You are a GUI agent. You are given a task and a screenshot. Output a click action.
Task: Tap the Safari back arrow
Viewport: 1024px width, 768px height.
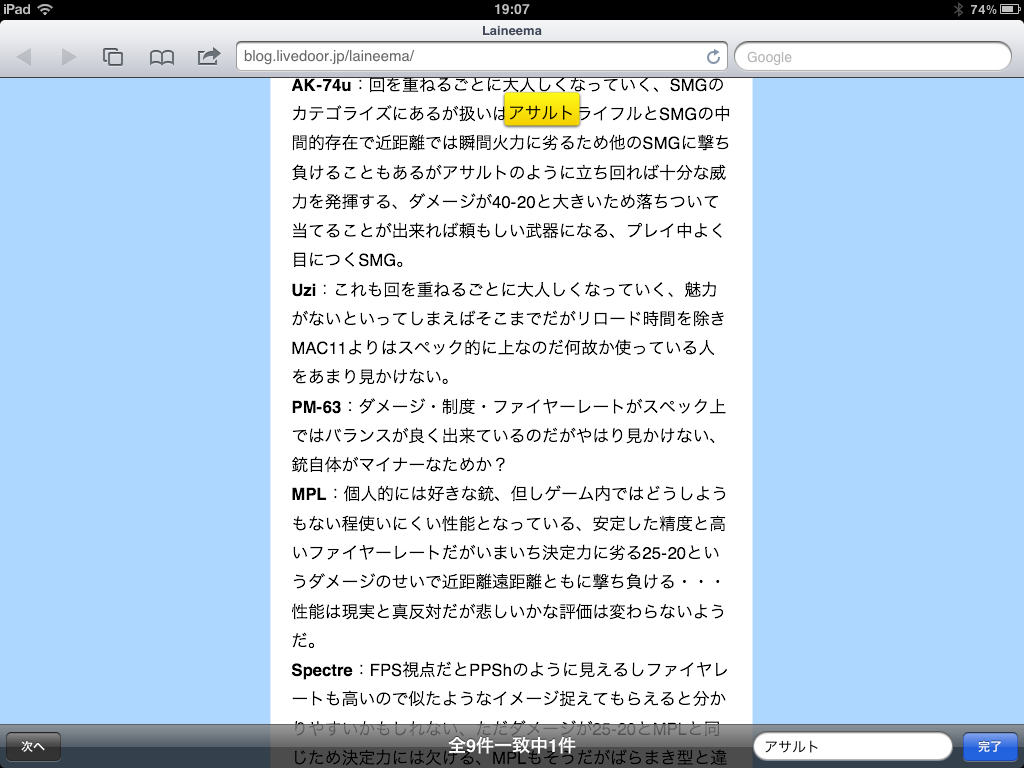pyautogui.click(x=24, y=57)
